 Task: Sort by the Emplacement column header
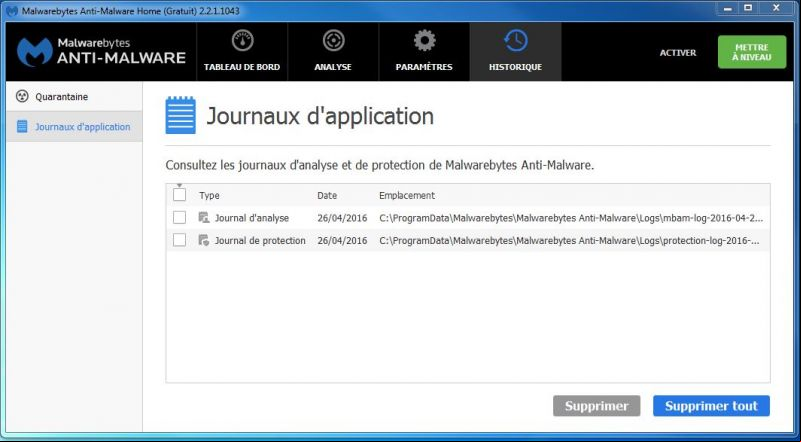[x=407, y=195]
